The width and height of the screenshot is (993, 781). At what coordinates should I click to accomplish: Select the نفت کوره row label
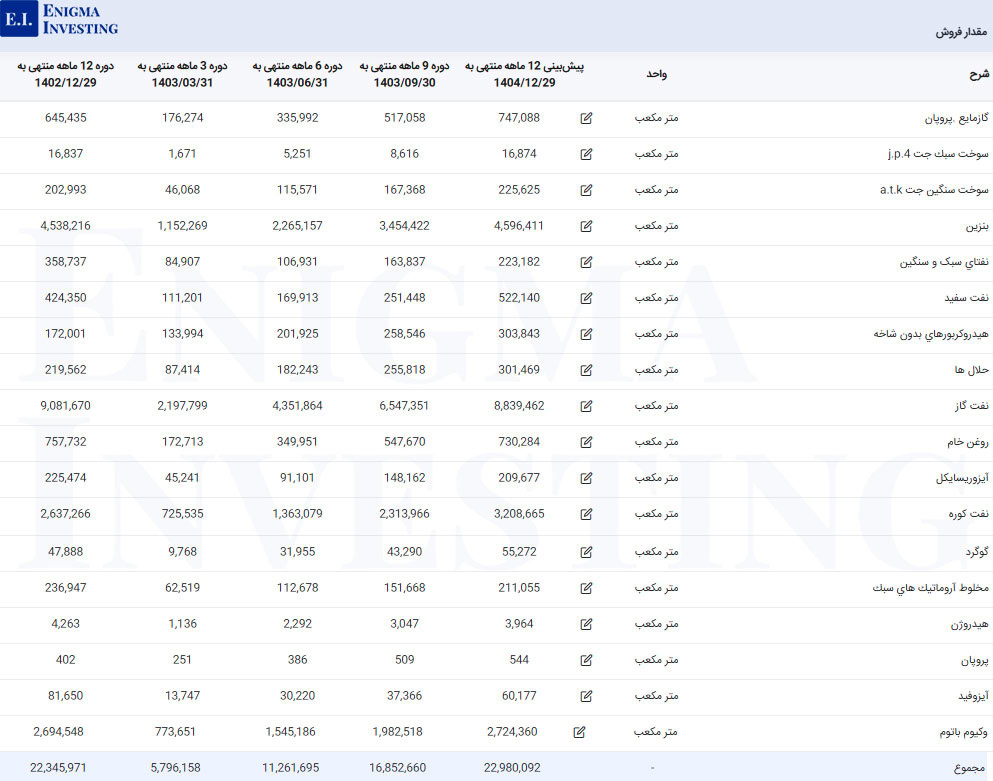[968, 514]
